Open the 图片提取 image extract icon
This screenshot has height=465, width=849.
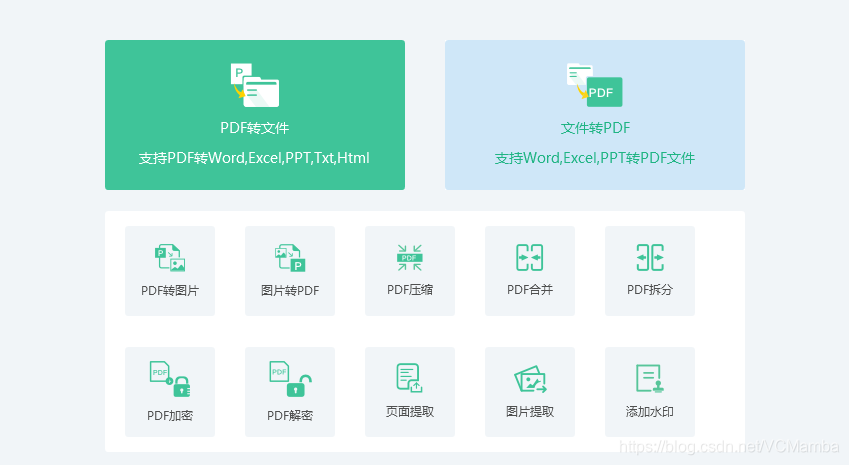pyautogui.click(x=530, y=379)
